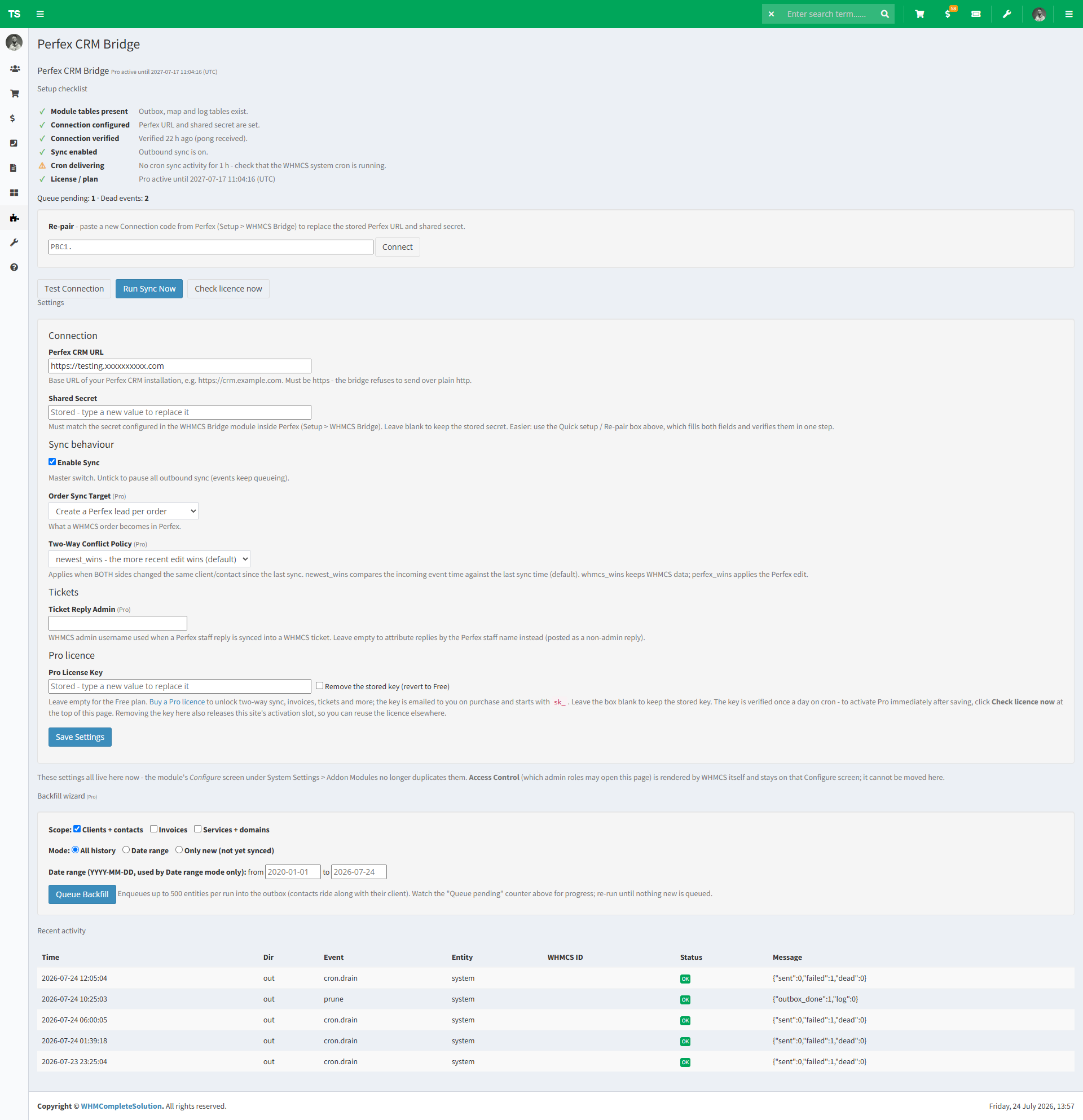Open Help from the sidebar question mark icon
Screen dimensions: 1083x1120
[x=14, y=267]
